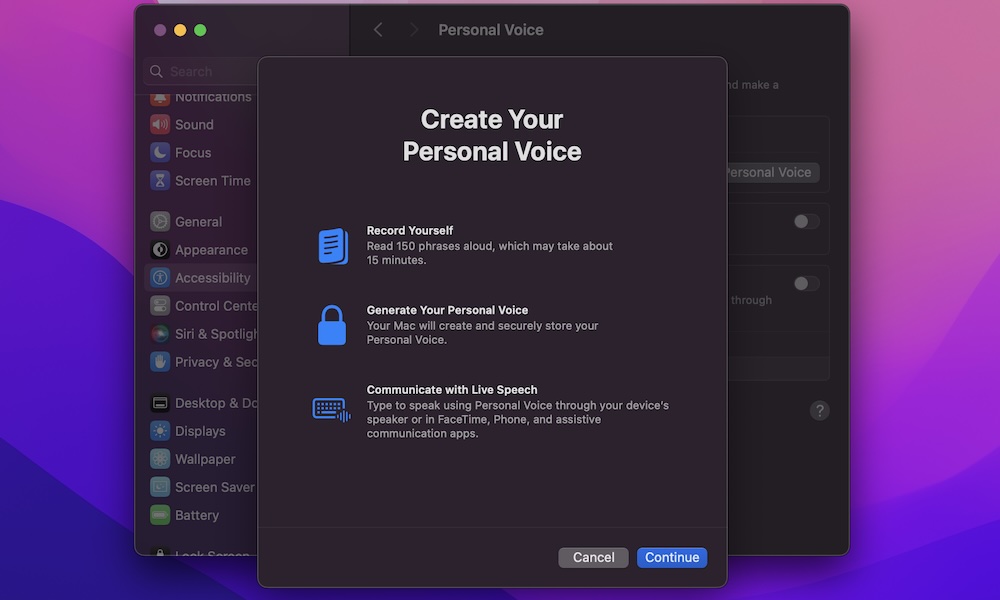Select the Focus label in the sidebar

tap(193, 152)
